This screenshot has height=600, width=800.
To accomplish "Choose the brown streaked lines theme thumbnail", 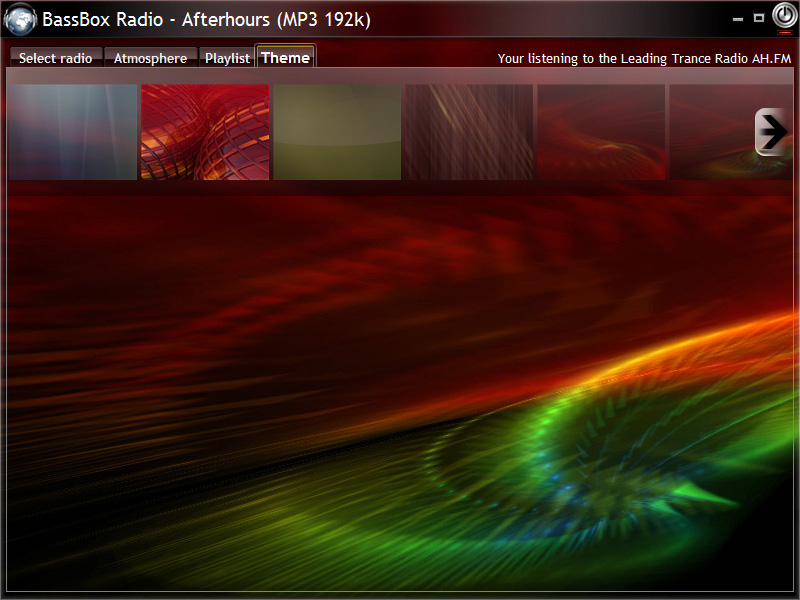I will [x=469, y=132].
